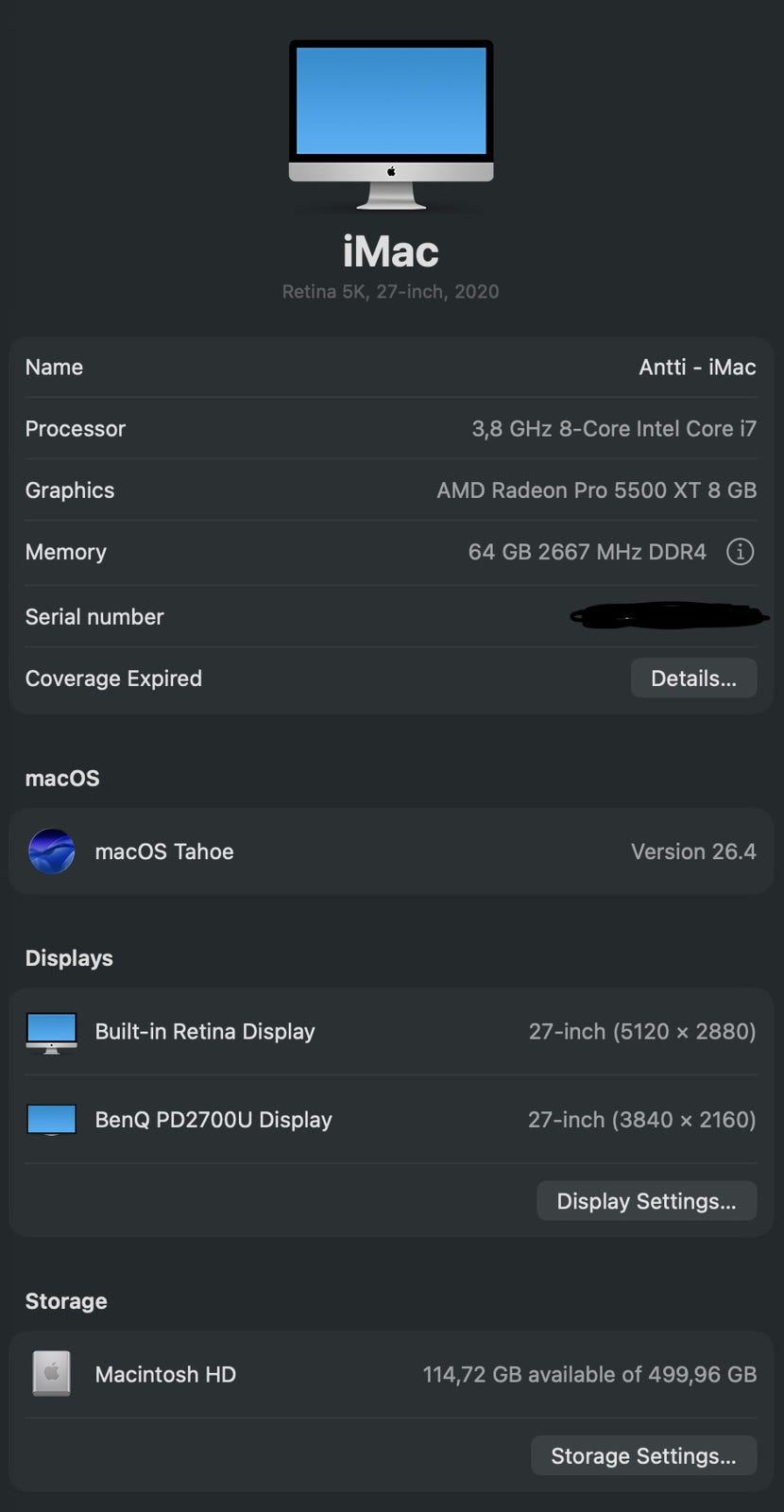Screen dimensions: 784x1512
Task: Open coverage Details button
Action: coord(693,679)
